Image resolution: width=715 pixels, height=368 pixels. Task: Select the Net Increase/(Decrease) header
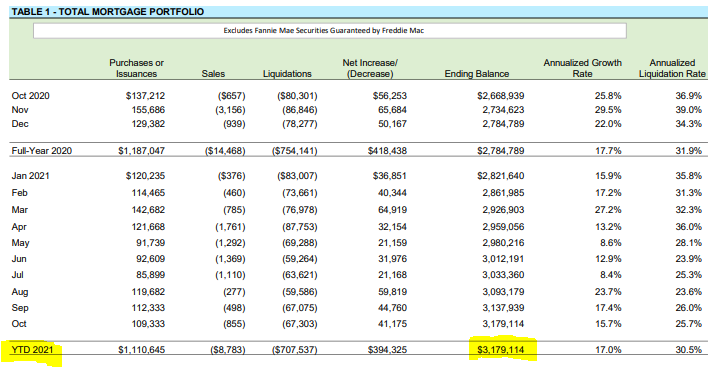coord(370,68)
